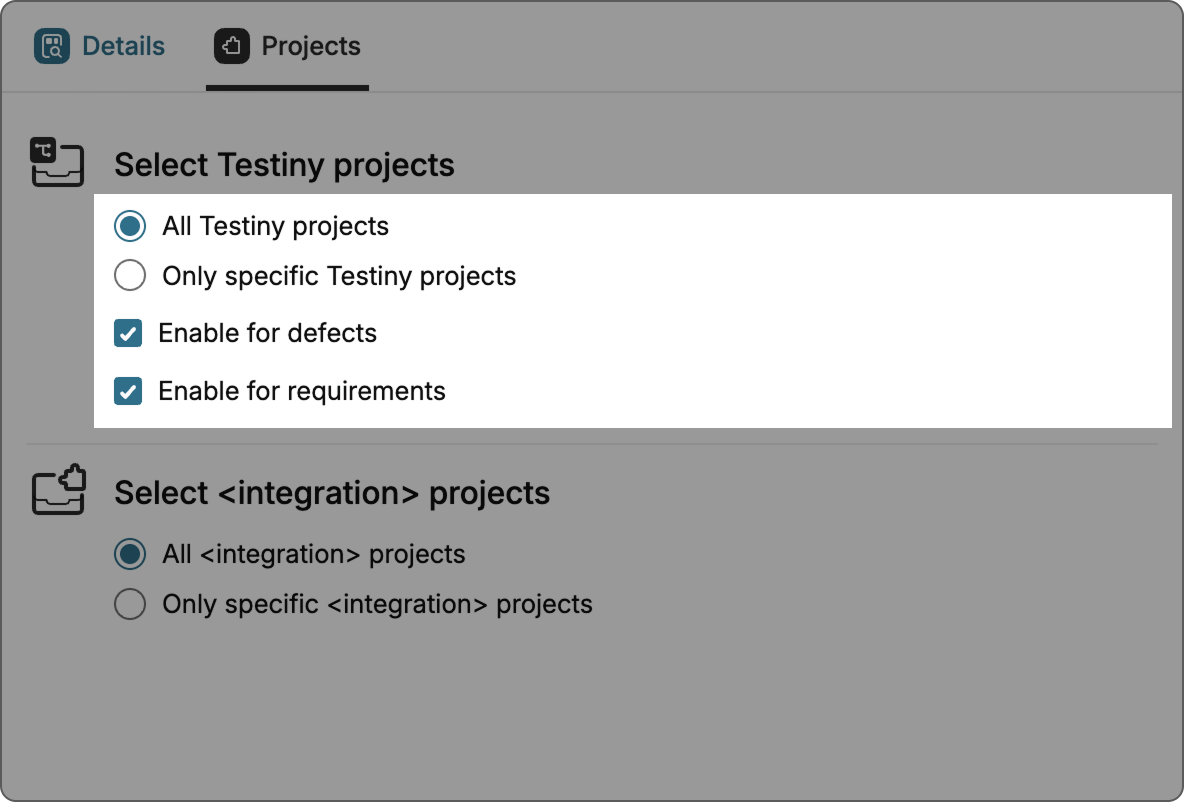Click the Select <integration> projects heading
This screenshot has width=1184, height=802.
(x=332, y=493)
